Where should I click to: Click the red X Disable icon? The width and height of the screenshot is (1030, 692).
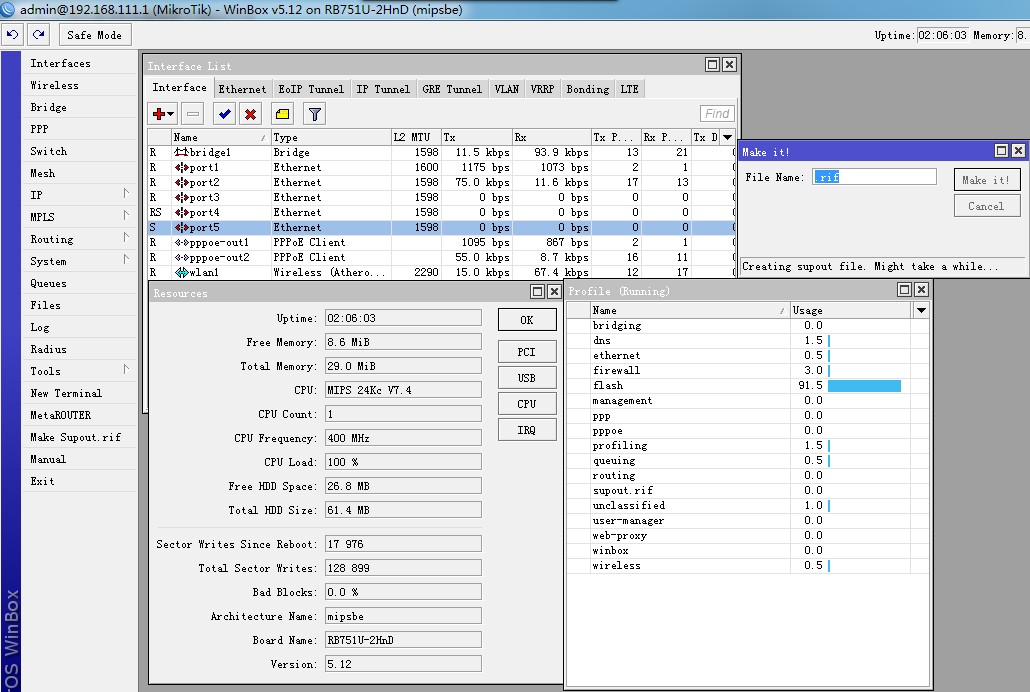click(x=250, y=114)
